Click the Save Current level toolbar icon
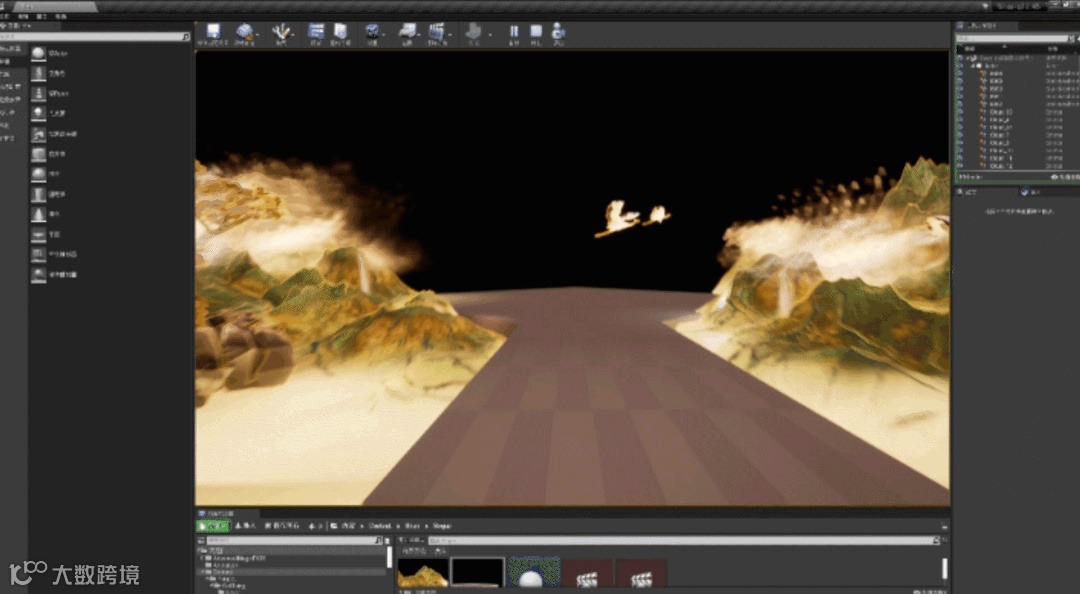The image size is (1080, 594). [x=213, y=32]
